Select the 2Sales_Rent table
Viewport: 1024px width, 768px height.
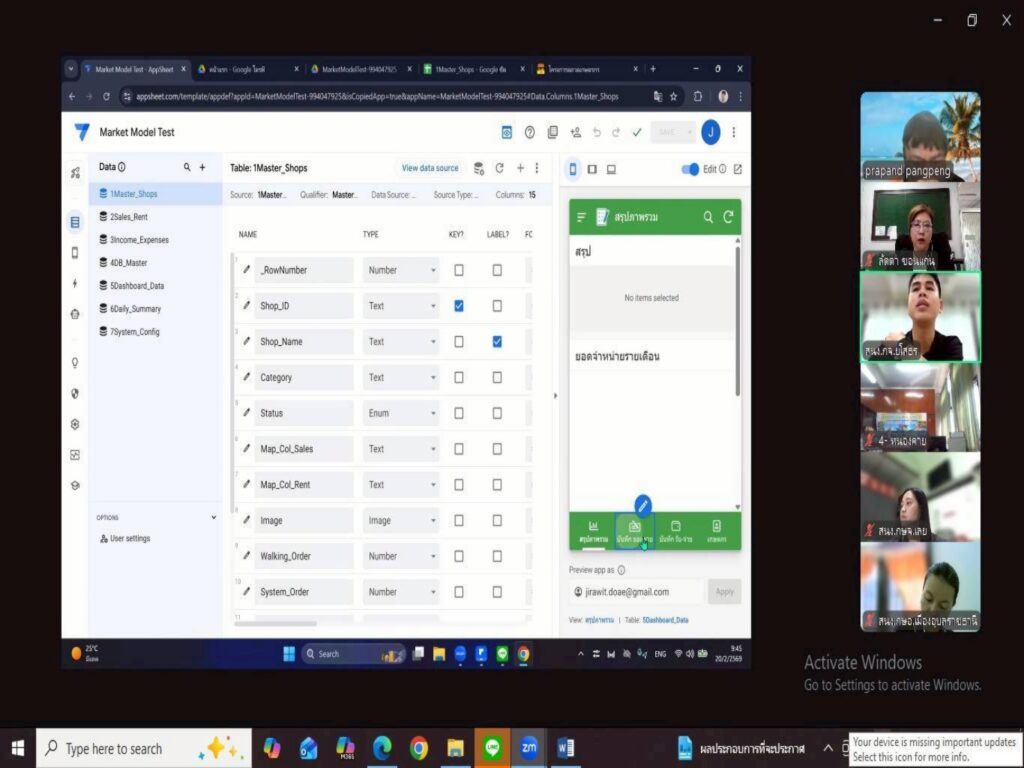(x=155, y=217)
